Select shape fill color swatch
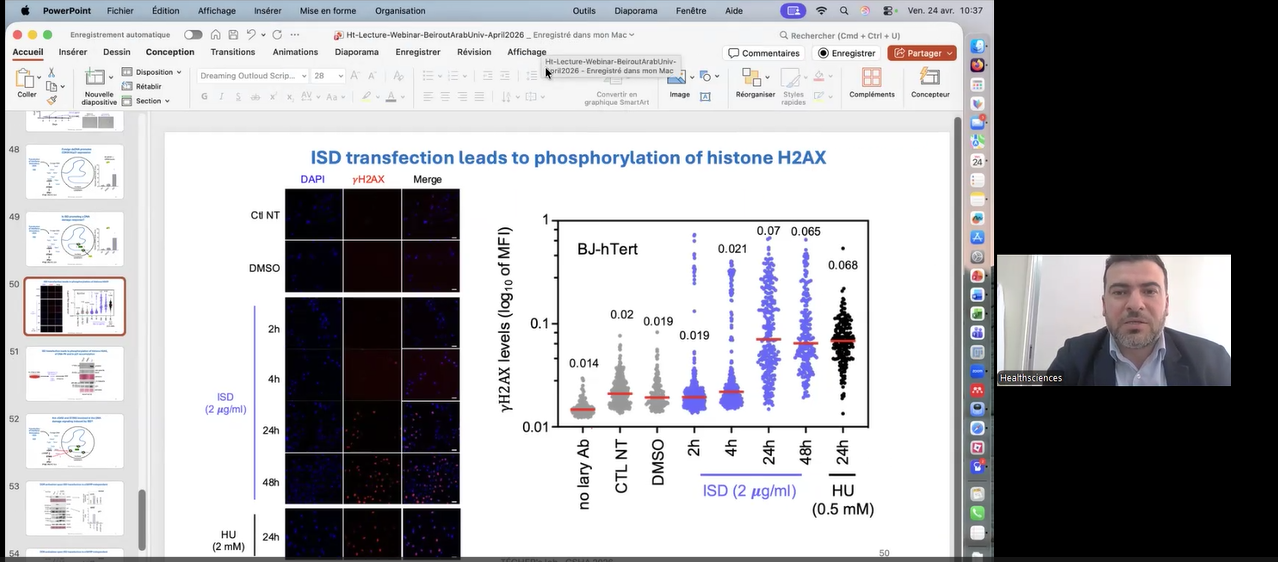 coord(817,76)
